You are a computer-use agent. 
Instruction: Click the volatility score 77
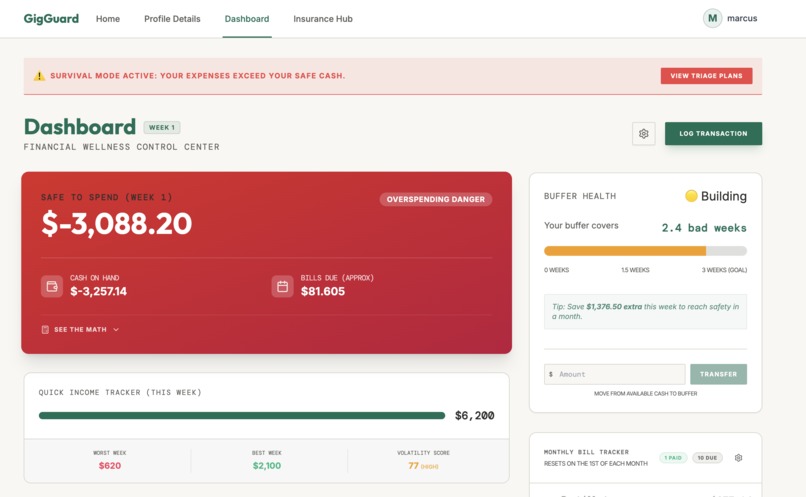pos(413,466)
